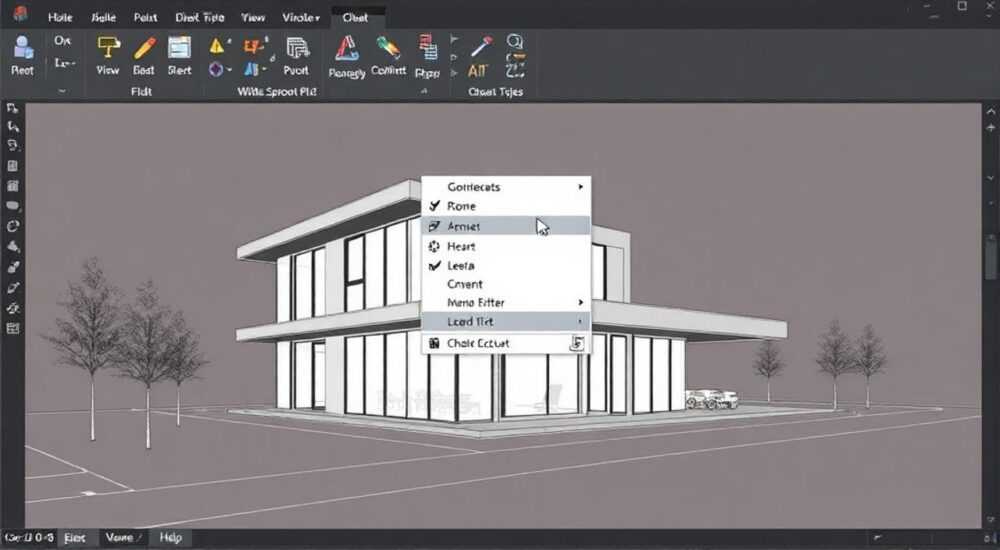
Task: Click the red letter A icon
Action: pos(346,49)
